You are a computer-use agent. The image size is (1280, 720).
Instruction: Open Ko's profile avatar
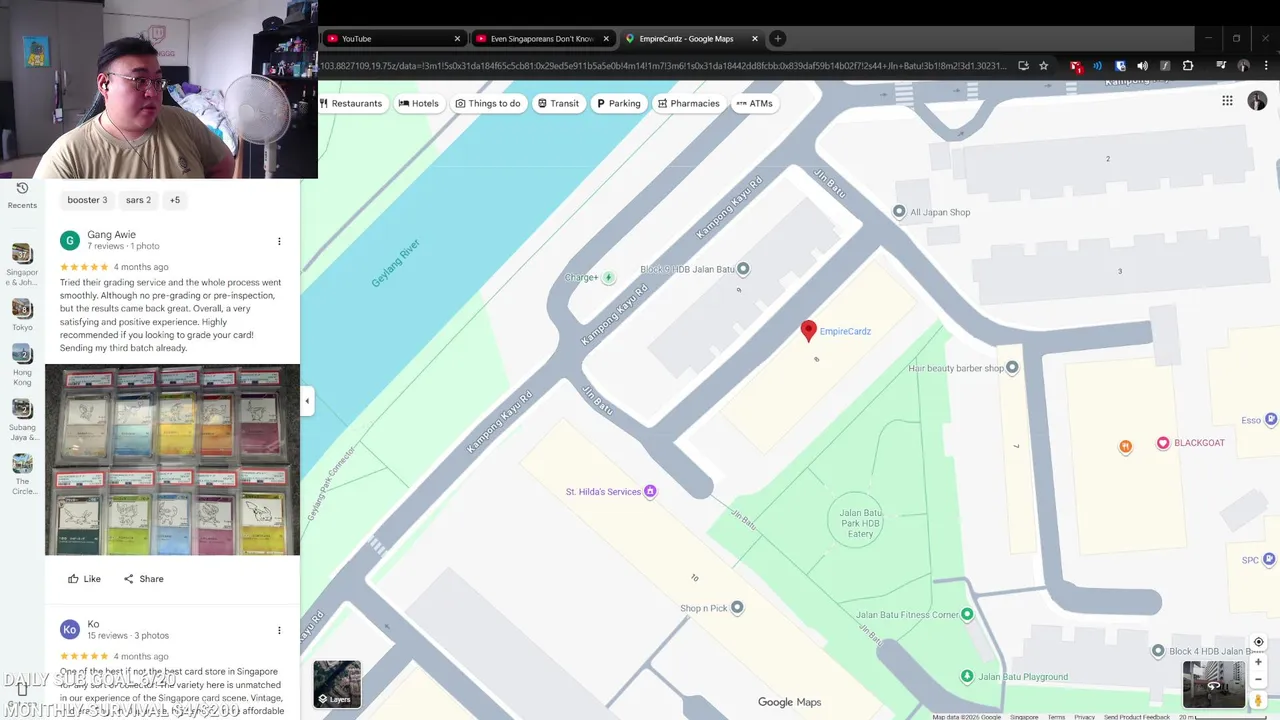(70, 629)
